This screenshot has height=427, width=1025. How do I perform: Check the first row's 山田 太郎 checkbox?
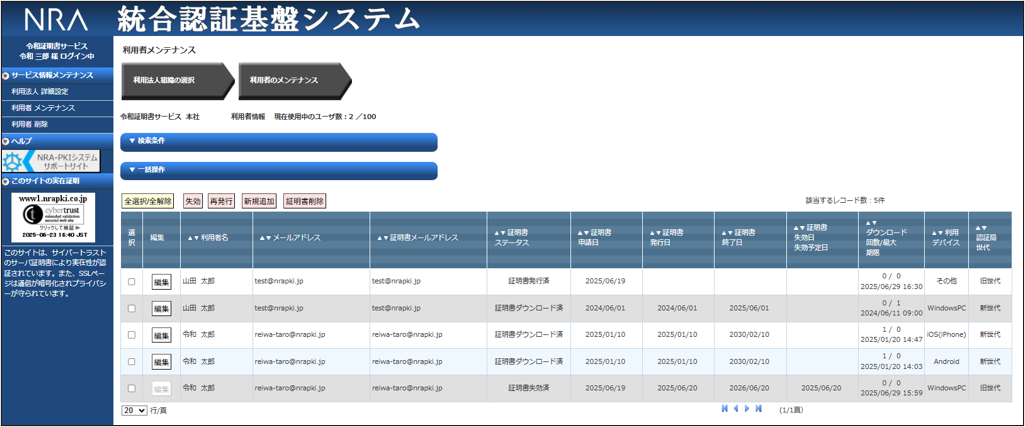click(x=131, y=282)
